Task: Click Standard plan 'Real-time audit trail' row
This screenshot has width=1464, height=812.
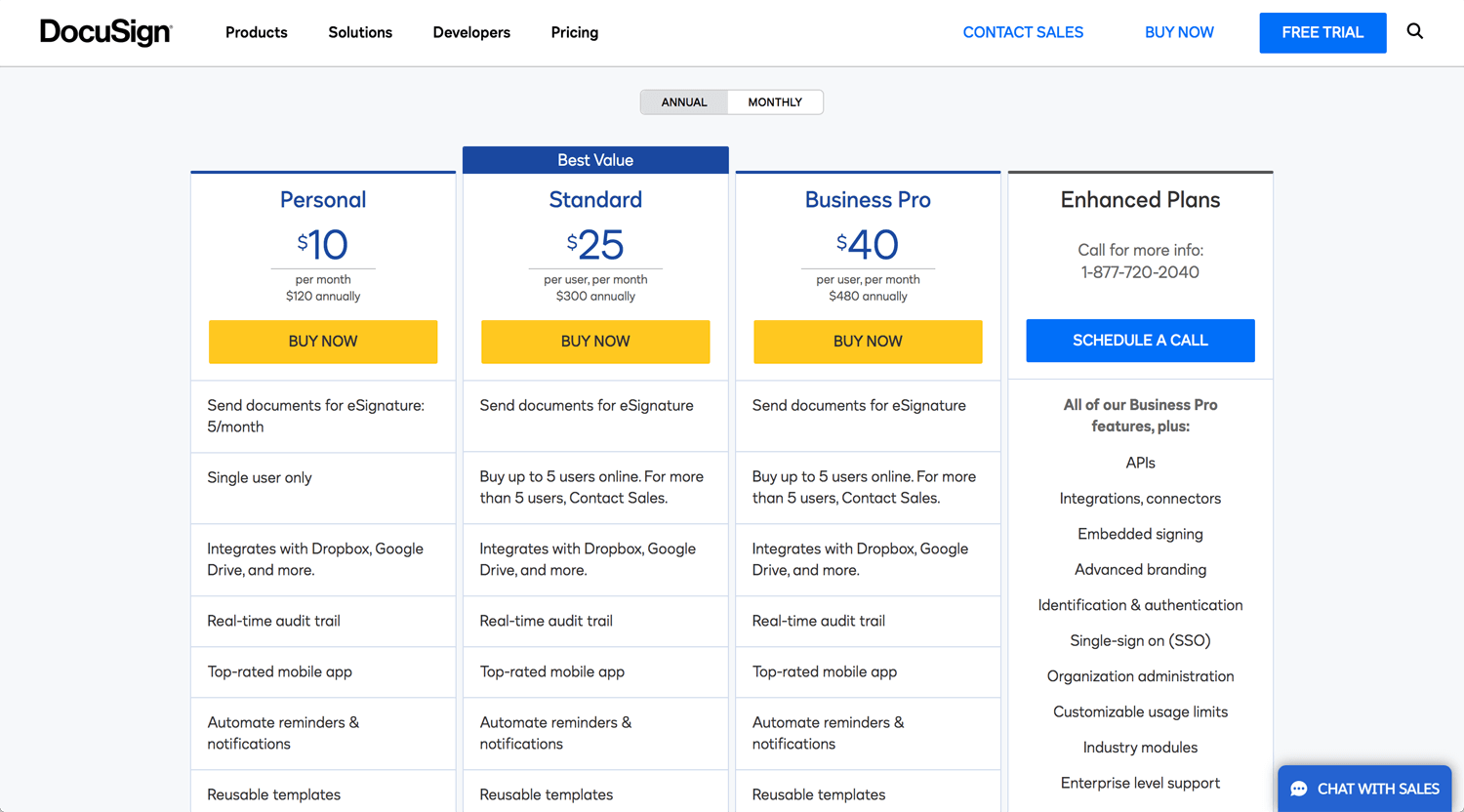Action: click(x=595, y=622)
